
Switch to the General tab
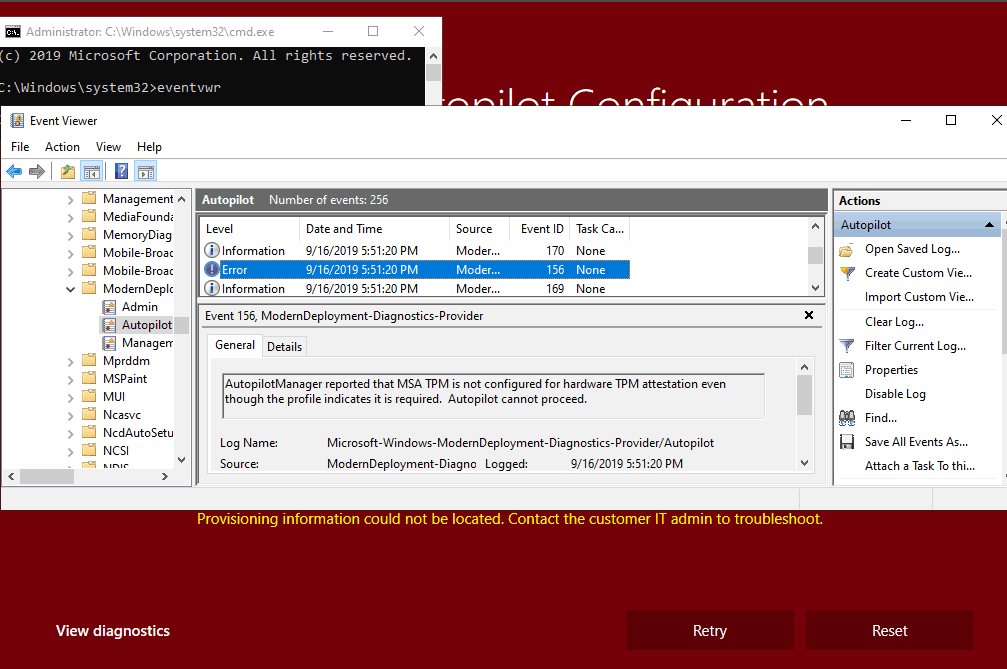[235, 345]
